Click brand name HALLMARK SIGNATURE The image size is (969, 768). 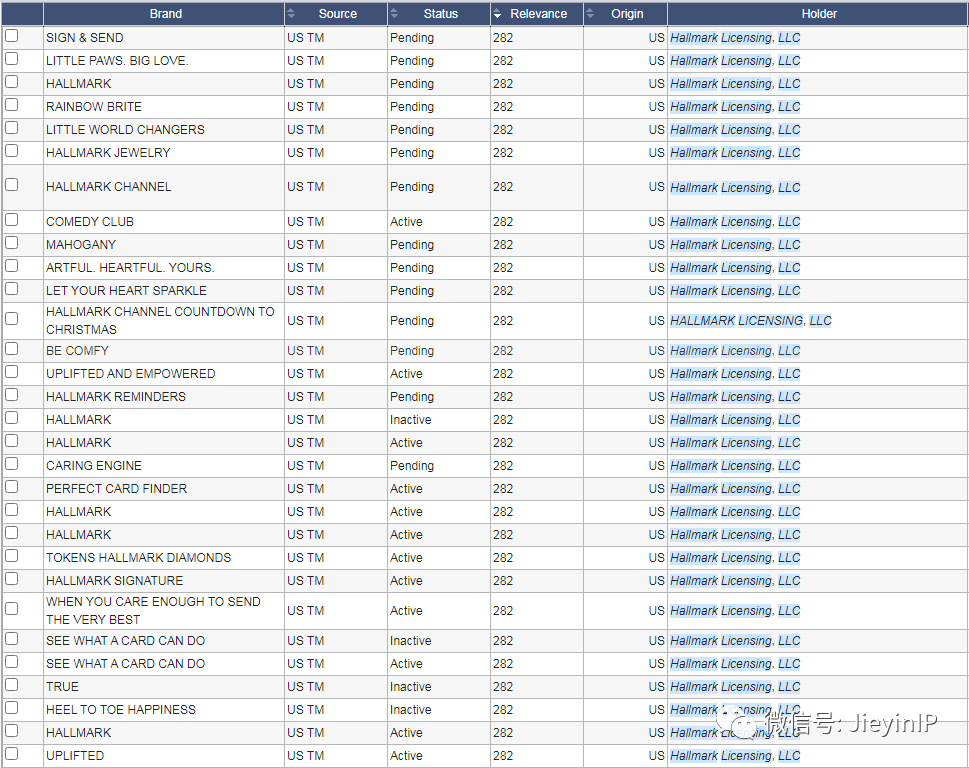tap(114, 581)
